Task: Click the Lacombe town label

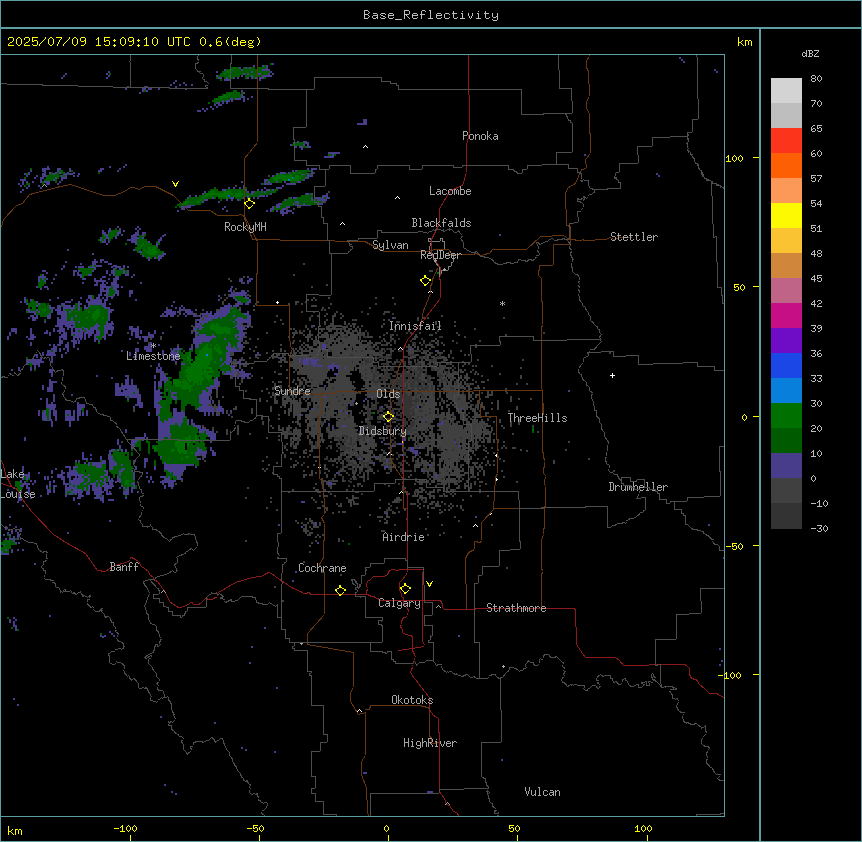Action: click(450, 191)
